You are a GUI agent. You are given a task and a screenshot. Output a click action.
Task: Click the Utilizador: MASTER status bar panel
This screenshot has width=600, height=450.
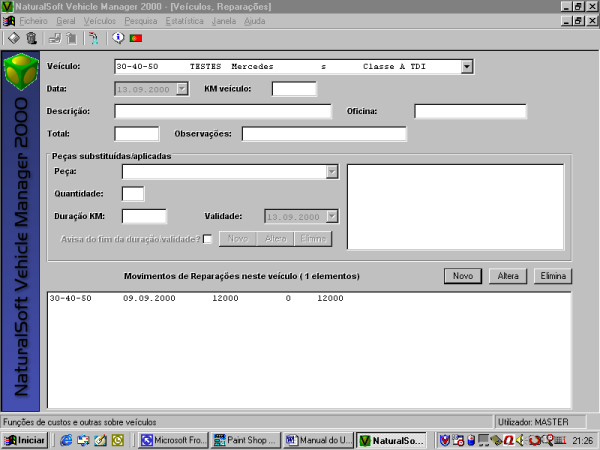540,422
